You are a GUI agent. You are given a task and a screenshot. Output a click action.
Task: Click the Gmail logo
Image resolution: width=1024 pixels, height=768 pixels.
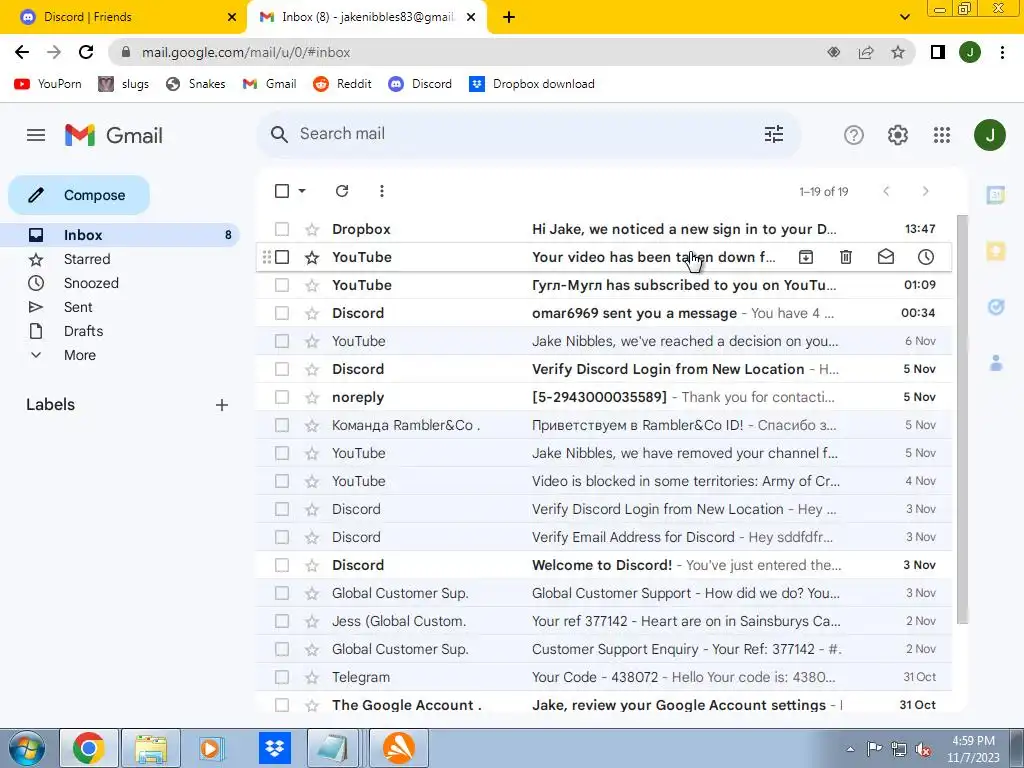(x=114, y=135)
